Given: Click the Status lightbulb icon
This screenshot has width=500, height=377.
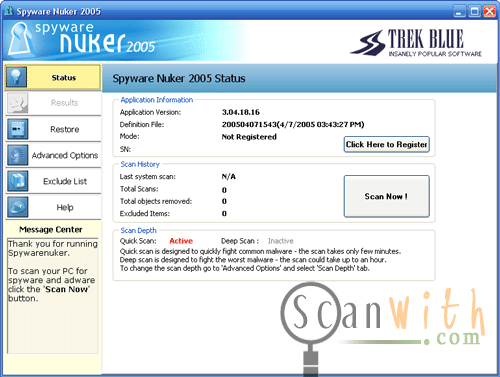Looking at the screenshot, I should point(16,77).
